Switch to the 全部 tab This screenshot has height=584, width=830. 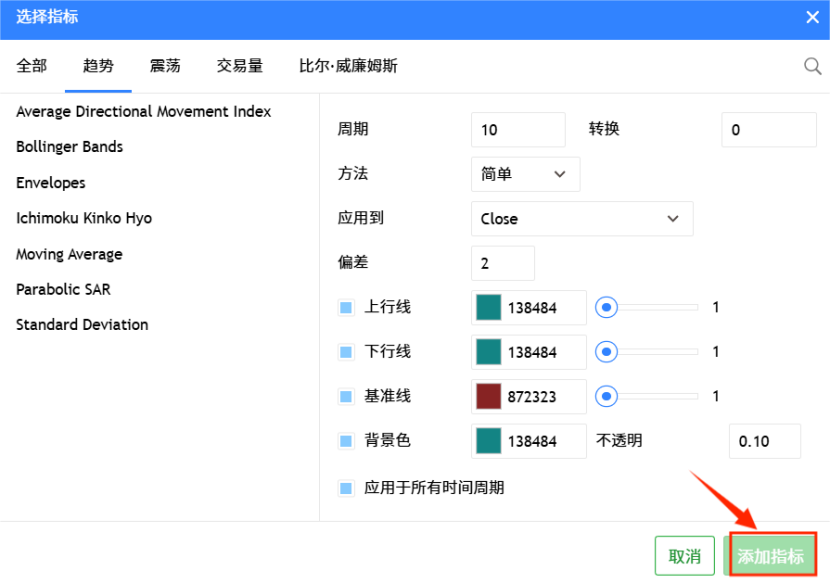pyautogui.click(x=32, y=66)
